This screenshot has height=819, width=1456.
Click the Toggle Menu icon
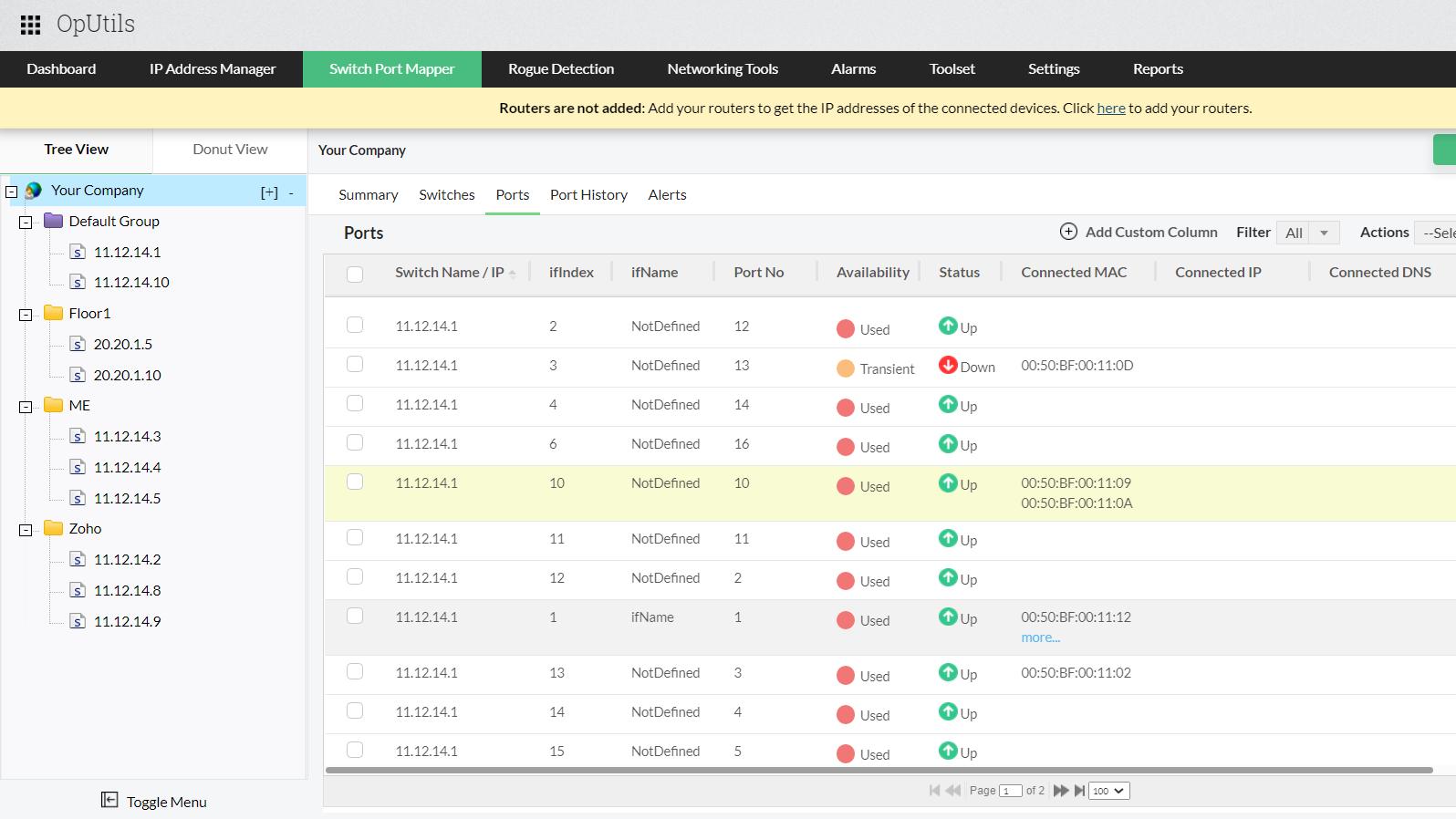coord(109,800)
